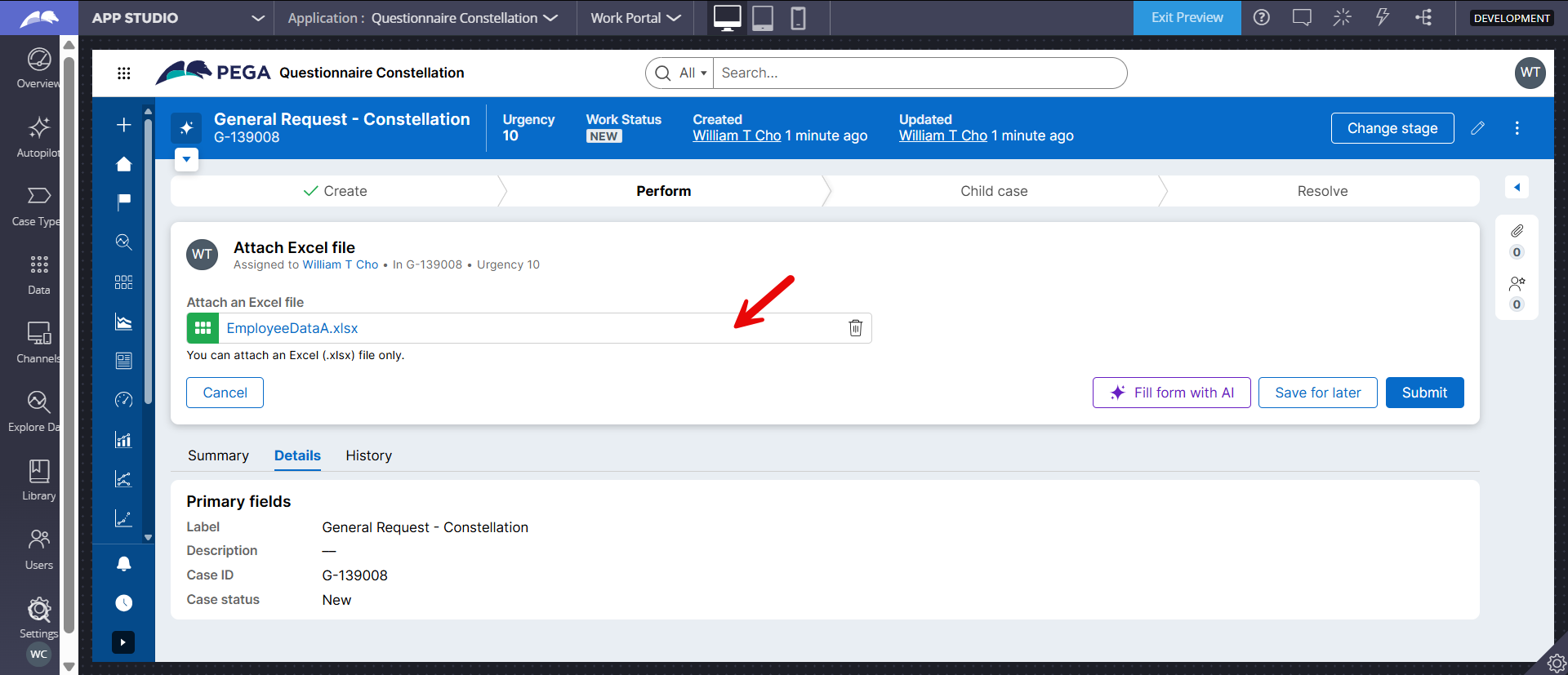1568x675 pixels.
Task: Open the search magnifier icon in portal navigation
Action: [x=124, y=242]
